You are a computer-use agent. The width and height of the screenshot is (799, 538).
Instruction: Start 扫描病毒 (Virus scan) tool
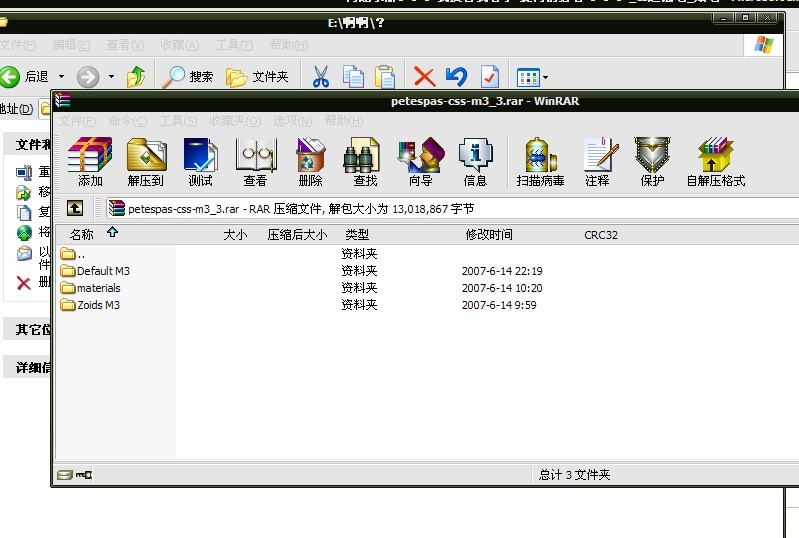(x=540, y=162)
